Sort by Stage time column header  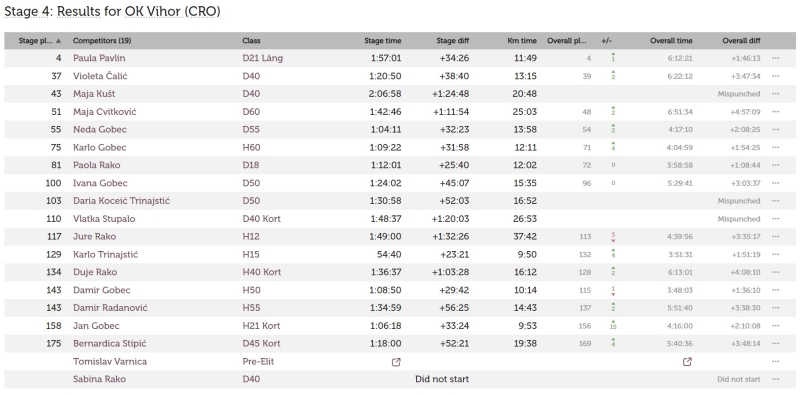pyautogui.click(x=383, y=41)
